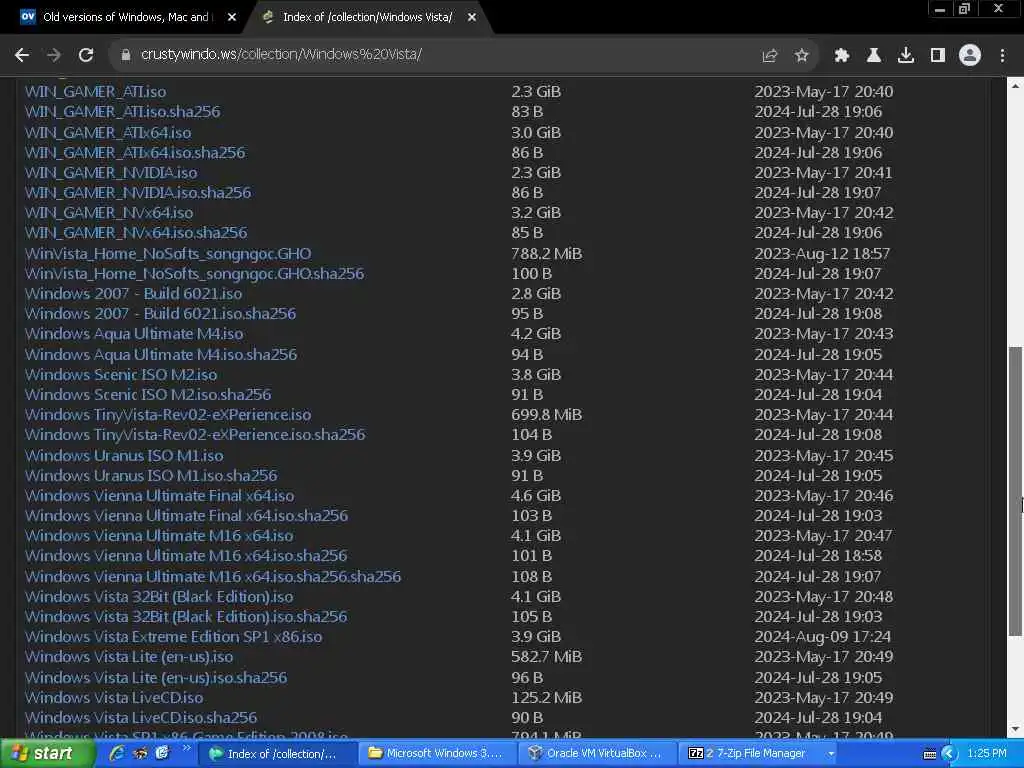Download Windows Vista Extreme Edition SP1 x86.iso
The image size is (1024, 768).
pos(174,637)
